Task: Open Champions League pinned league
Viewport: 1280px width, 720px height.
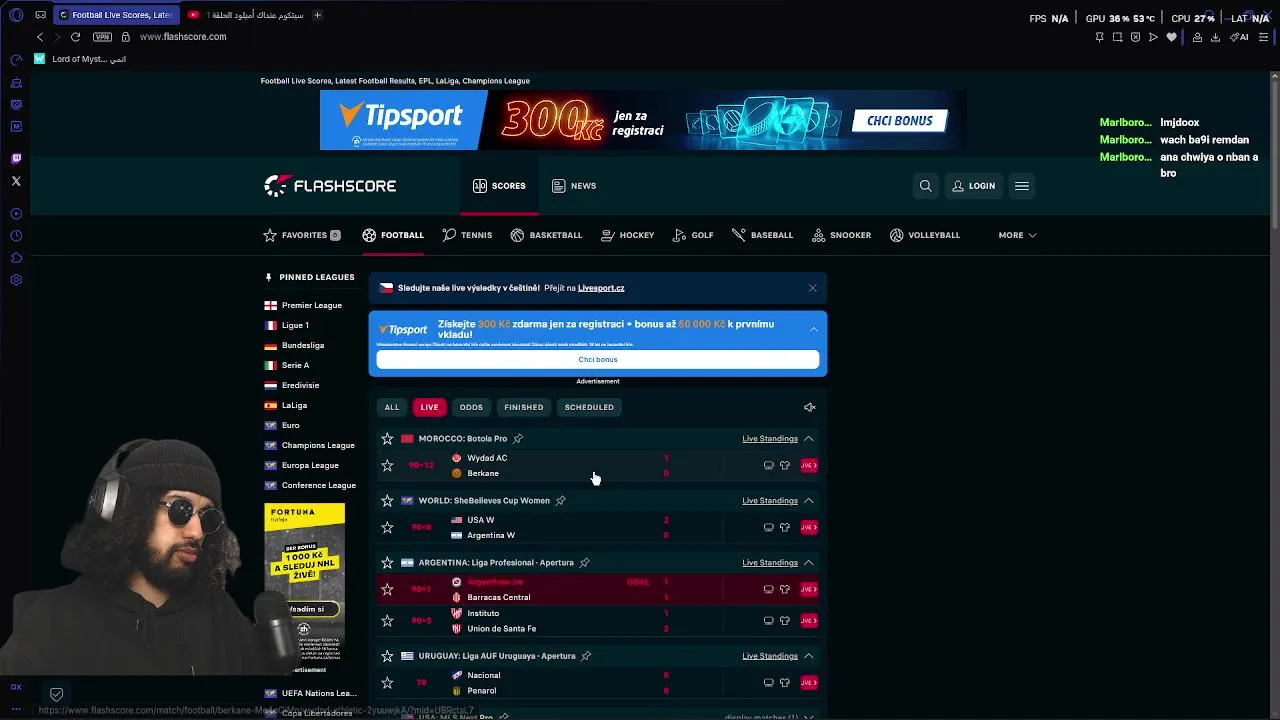Action: (309, 445)
